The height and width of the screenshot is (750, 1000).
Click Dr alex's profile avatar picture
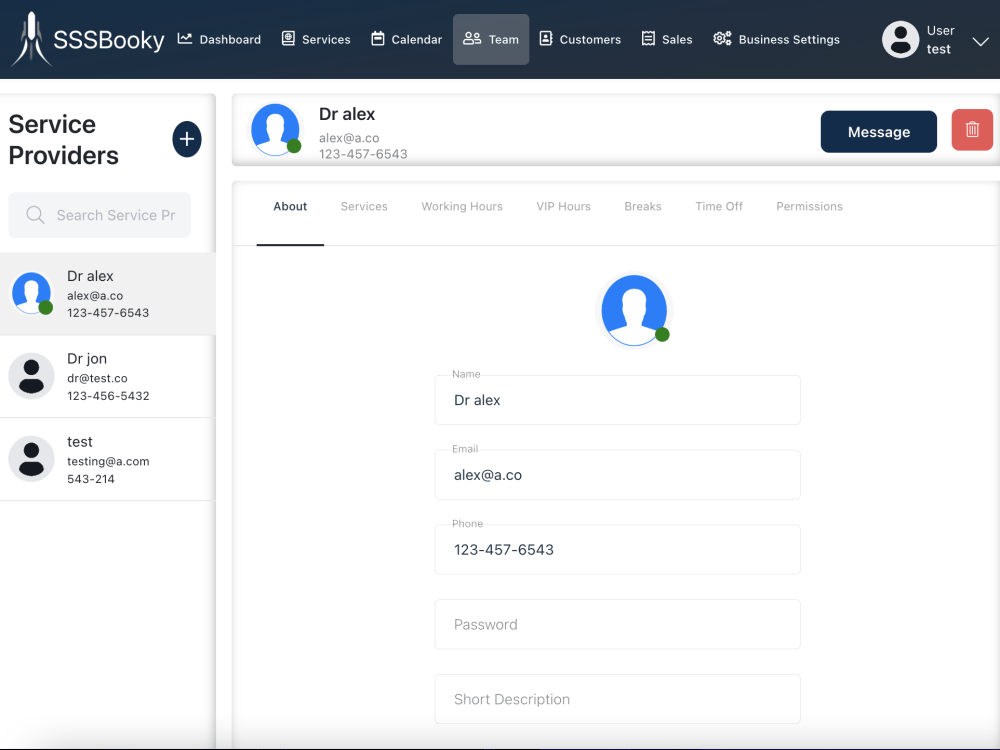[634, 309]
